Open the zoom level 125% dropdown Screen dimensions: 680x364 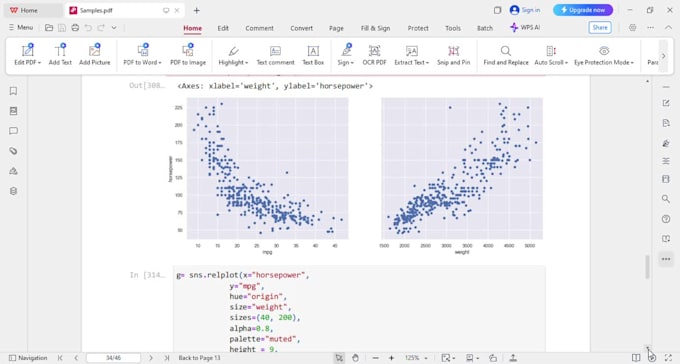click(416, 358)
